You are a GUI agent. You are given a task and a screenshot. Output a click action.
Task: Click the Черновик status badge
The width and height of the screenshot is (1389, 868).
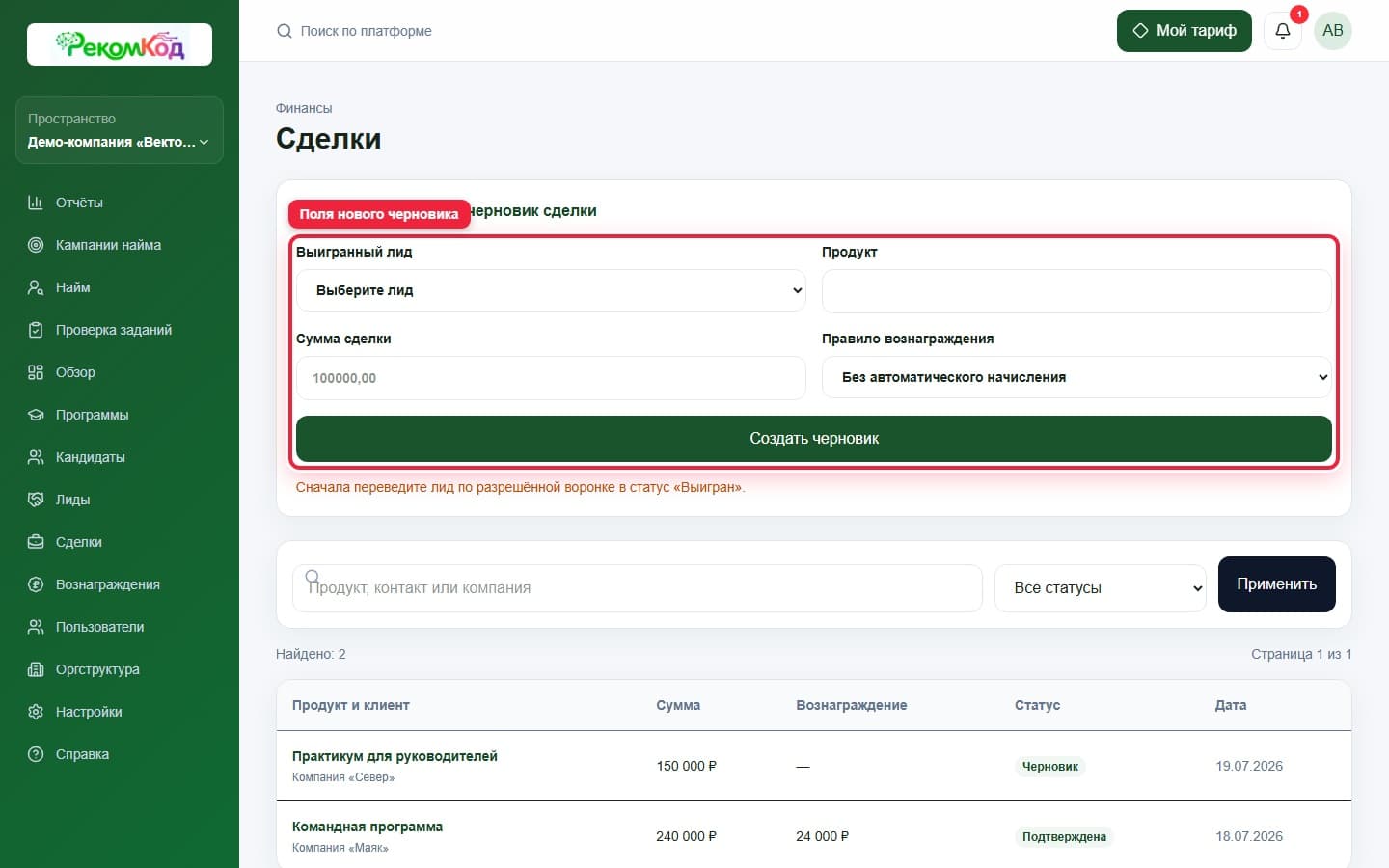(x=1050, y=767)
